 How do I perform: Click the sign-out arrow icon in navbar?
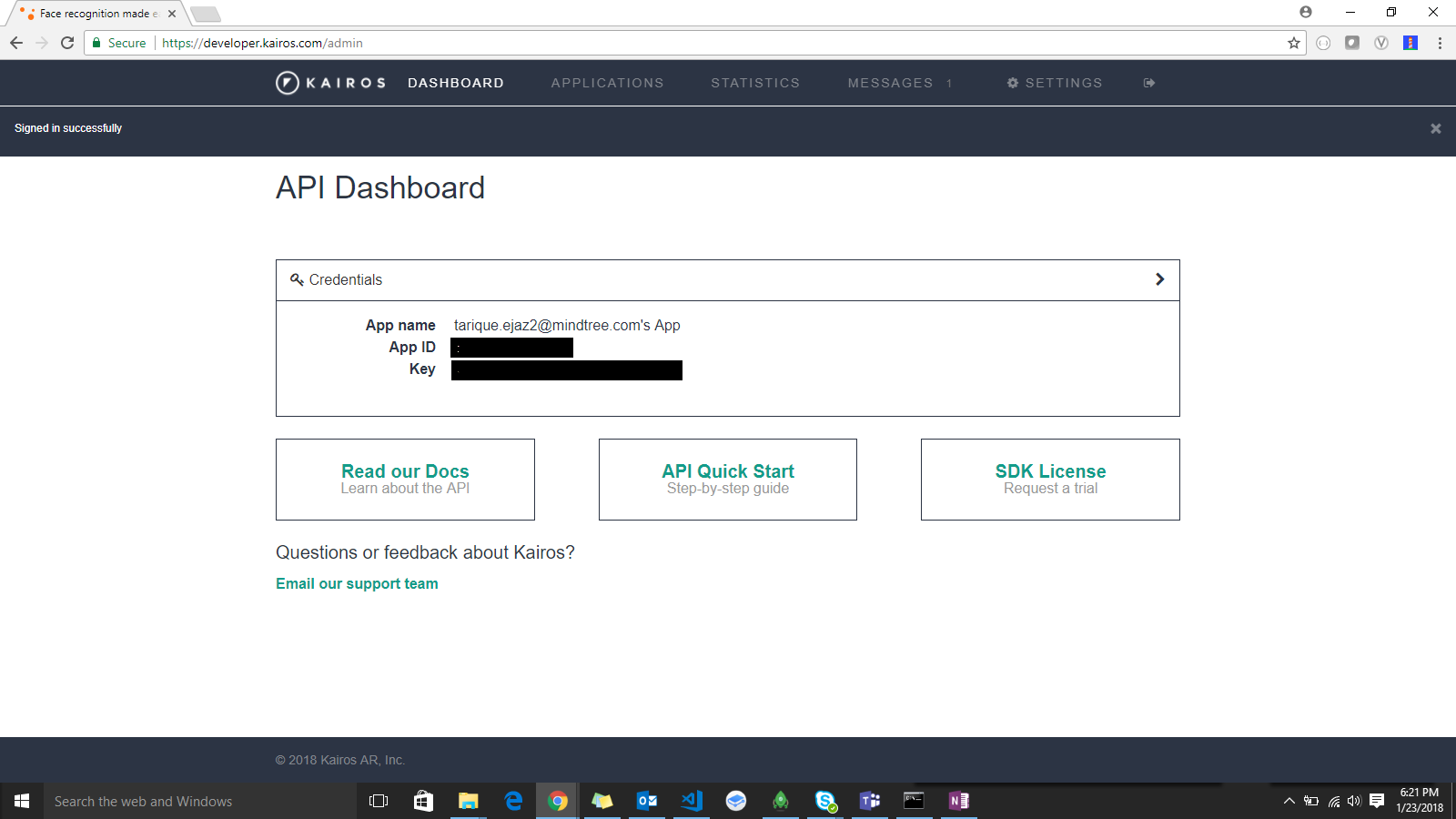[1149, 83]
